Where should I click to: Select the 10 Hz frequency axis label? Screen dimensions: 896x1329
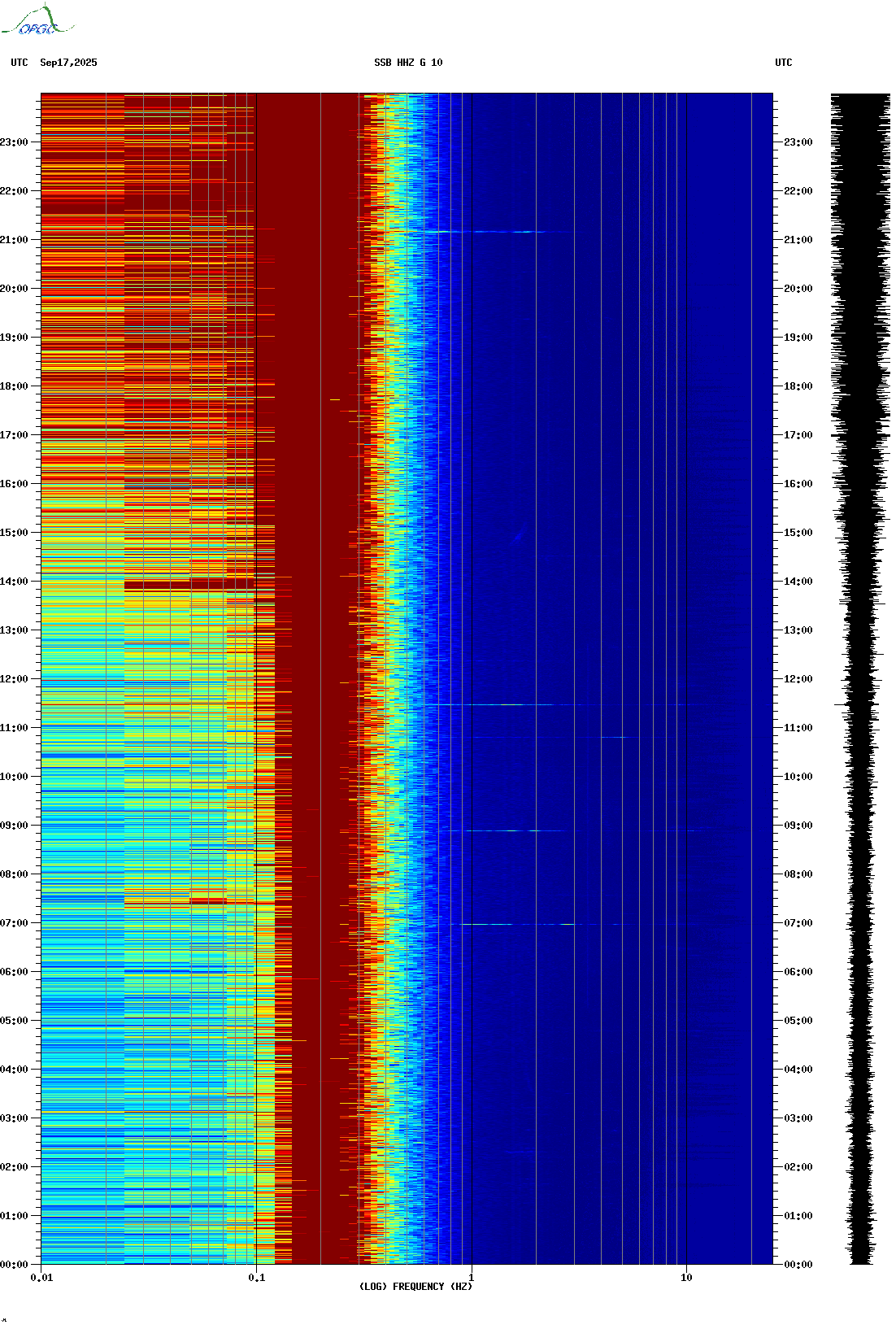(x=686, y=1278)
